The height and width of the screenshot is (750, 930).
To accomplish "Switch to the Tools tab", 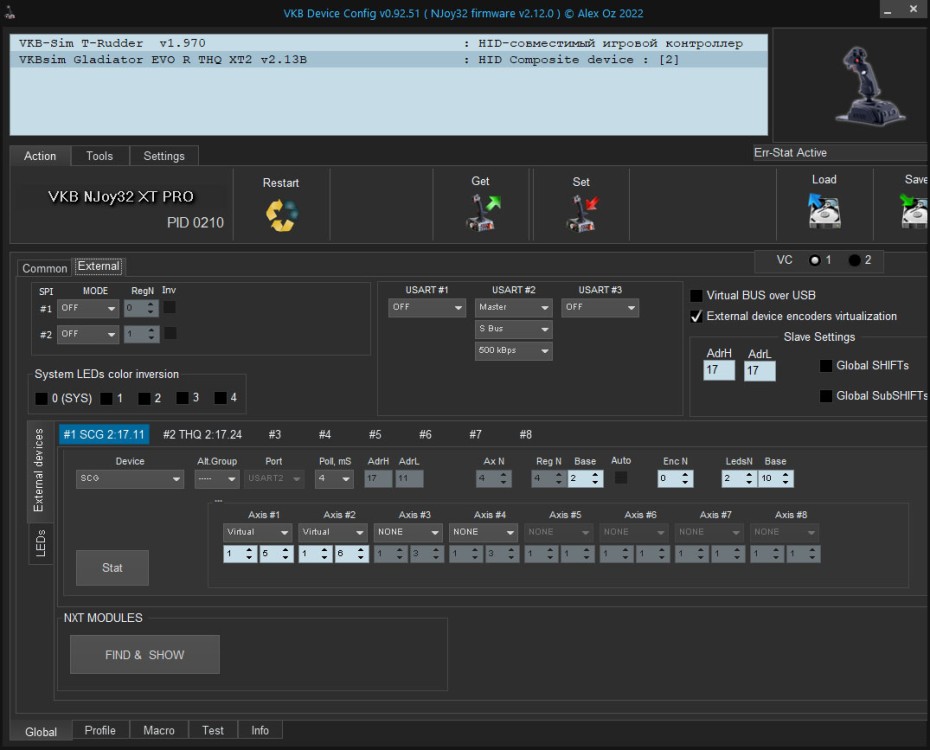I will point(99,156).
